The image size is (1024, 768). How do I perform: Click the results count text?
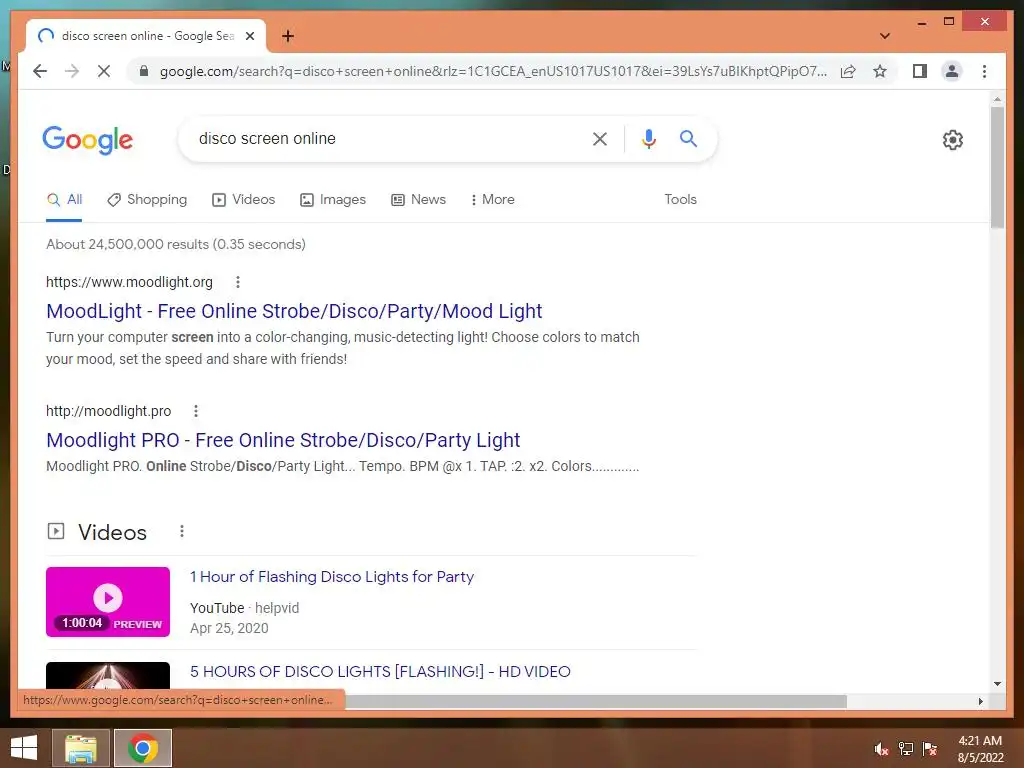click(x=176, y=244)
